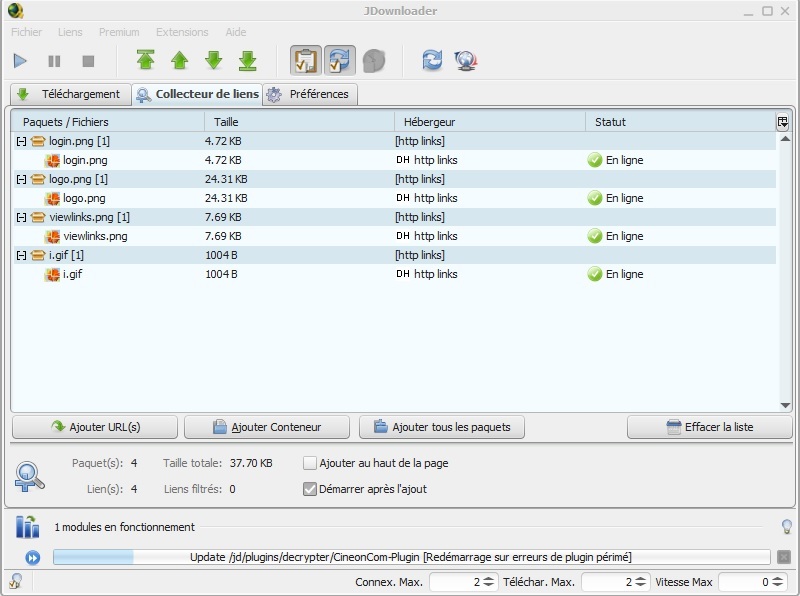Toggle clipboard monitoring icon

pyautogui.click(x=306, y=60)
